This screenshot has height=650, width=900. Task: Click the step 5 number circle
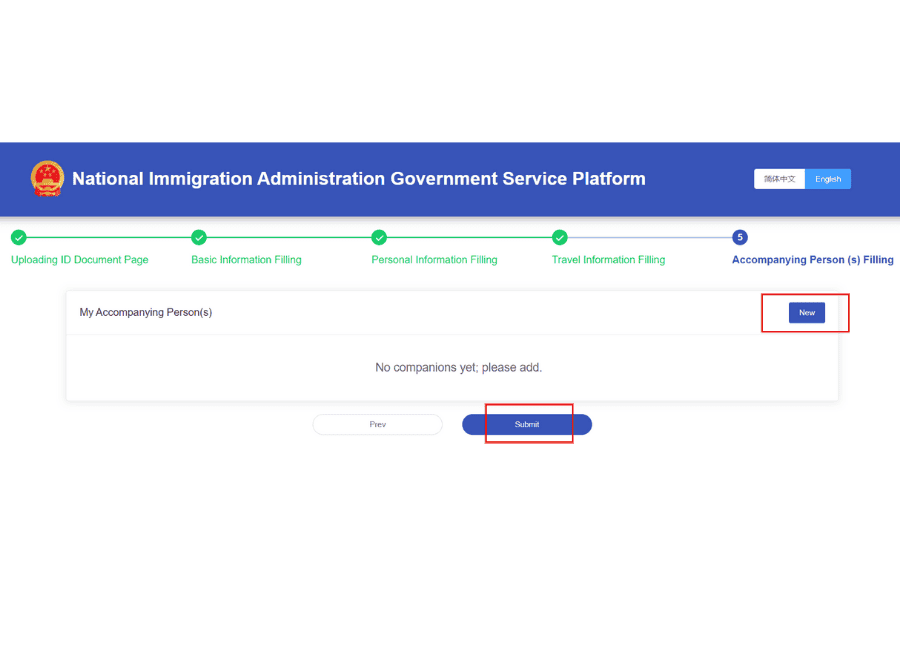point(739,237)
